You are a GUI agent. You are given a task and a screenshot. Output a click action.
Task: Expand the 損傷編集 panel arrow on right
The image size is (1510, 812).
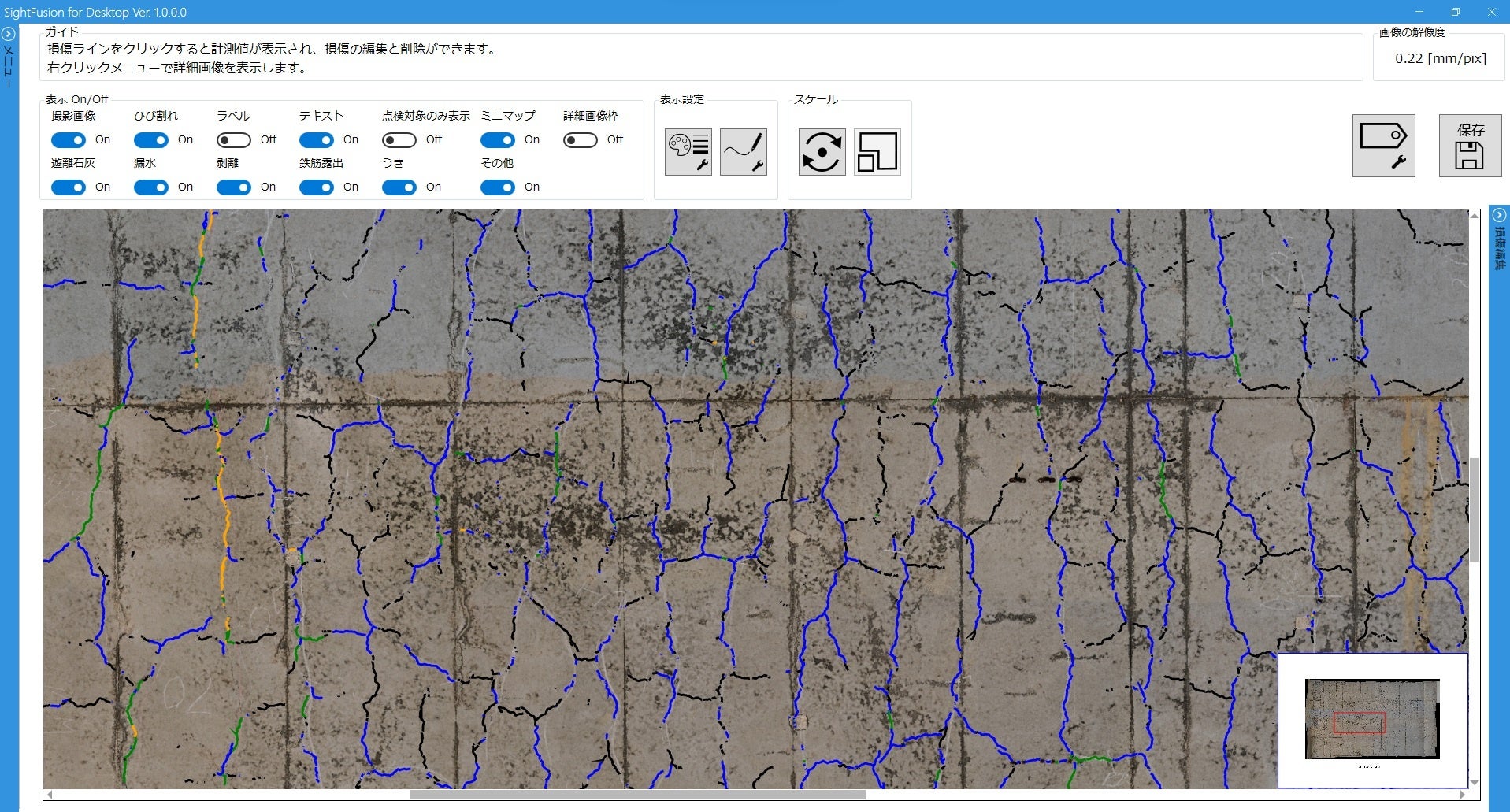(x=1499, y=215)
